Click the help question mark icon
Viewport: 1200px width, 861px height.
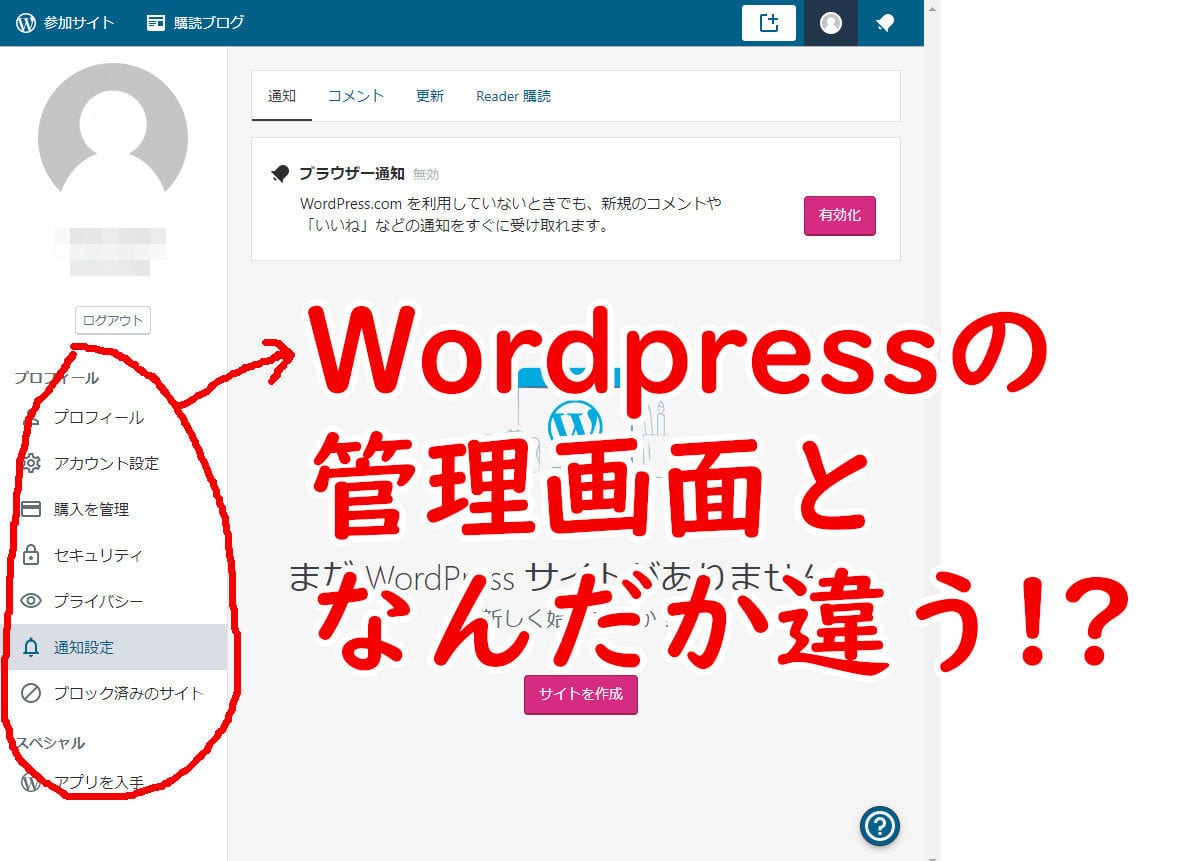(880, 826)
